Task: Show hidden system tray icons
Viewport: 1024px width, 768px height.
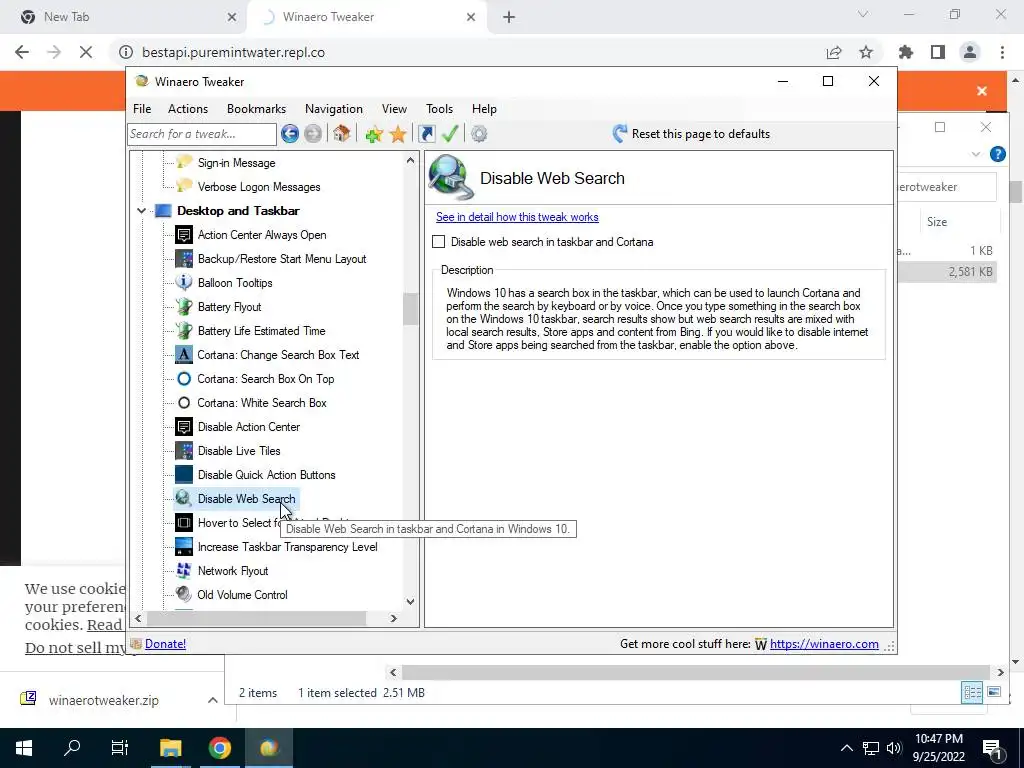Action: (x=846, y=748)
